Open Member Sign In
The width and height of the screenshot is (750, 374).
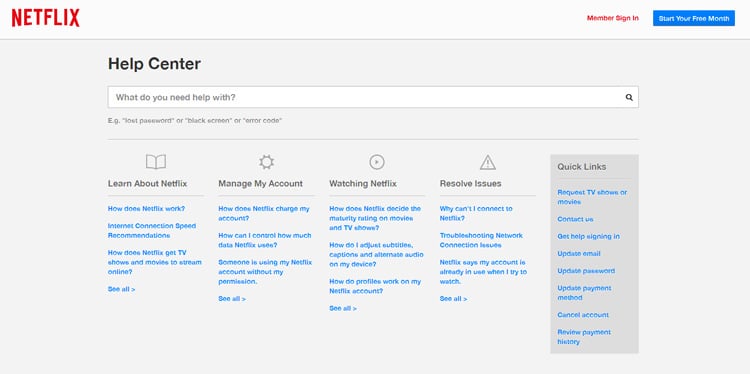[x=613, y=18]
